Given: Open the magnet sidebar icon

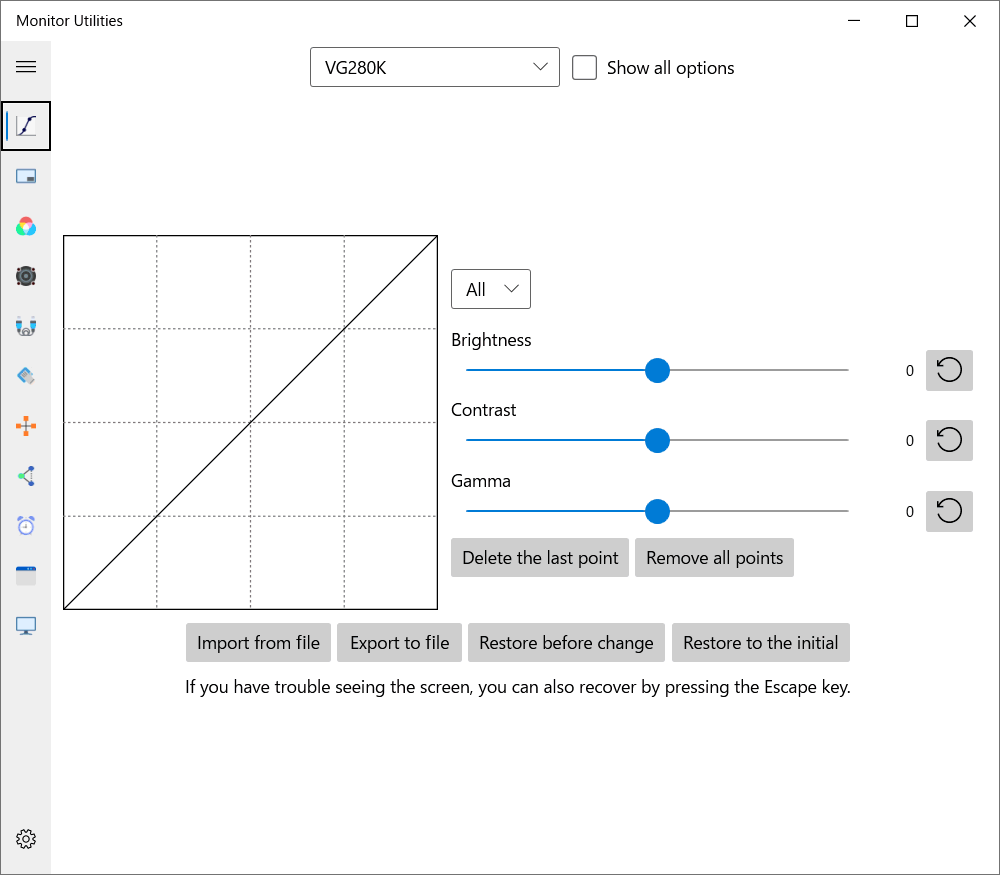Looking at the screenshot, I should pos(26,326).
